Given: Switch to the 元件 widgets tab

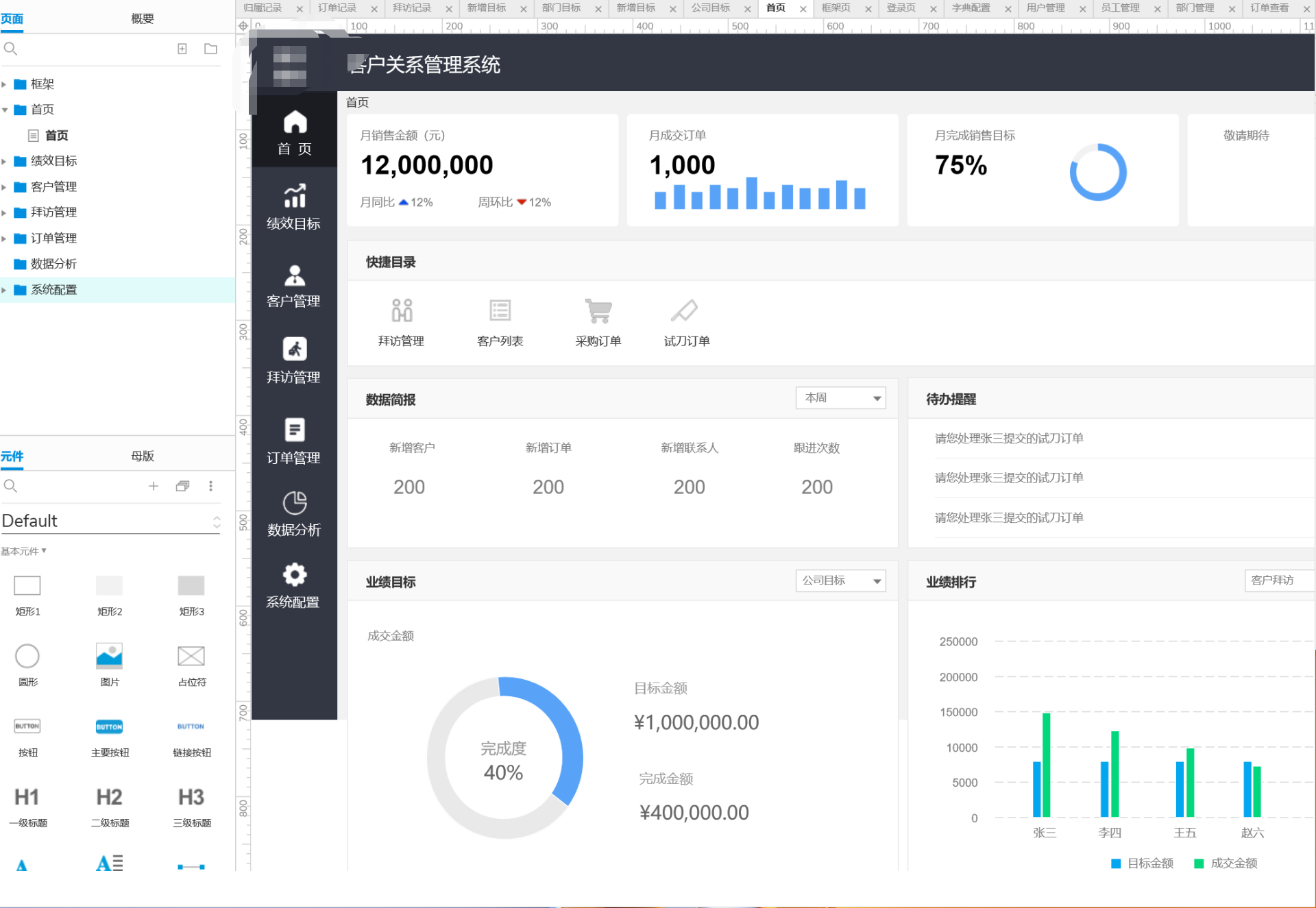Looking at the screenshot, I should click(x=12, y=456).
